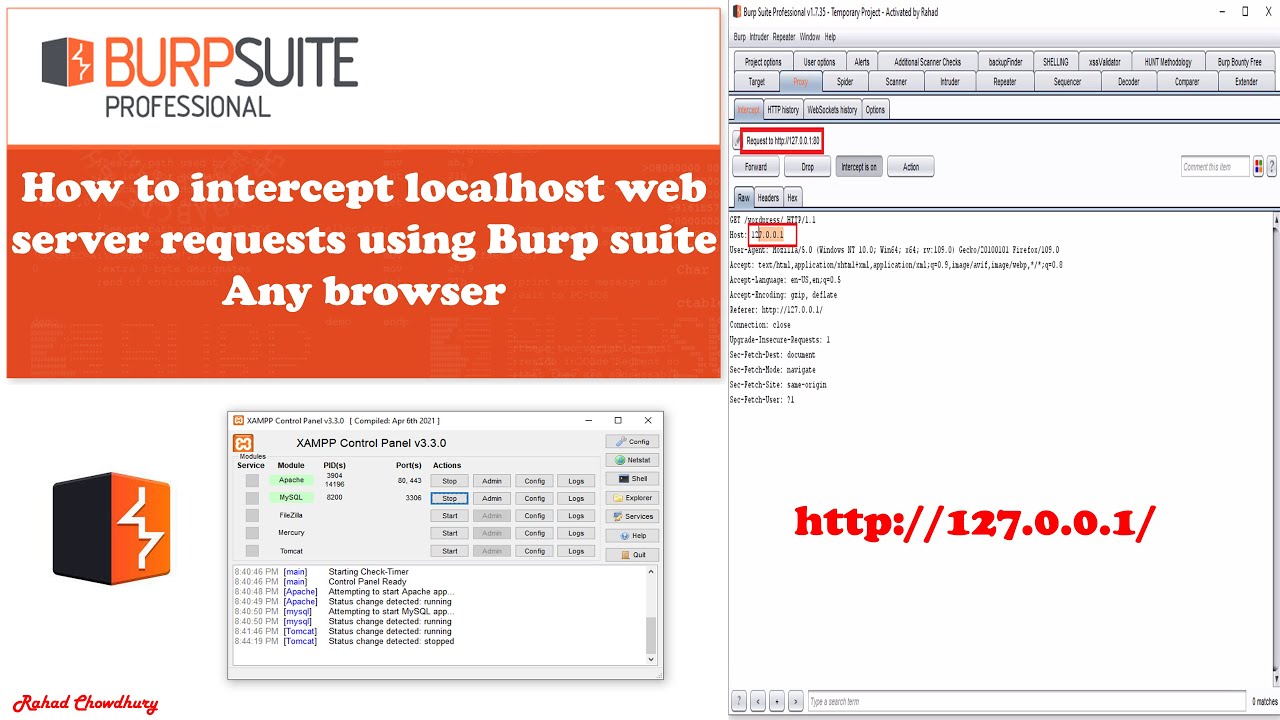This screenshot has width=1280, height=720.
Task: Go to previous search match
Action: coord(758,701)
